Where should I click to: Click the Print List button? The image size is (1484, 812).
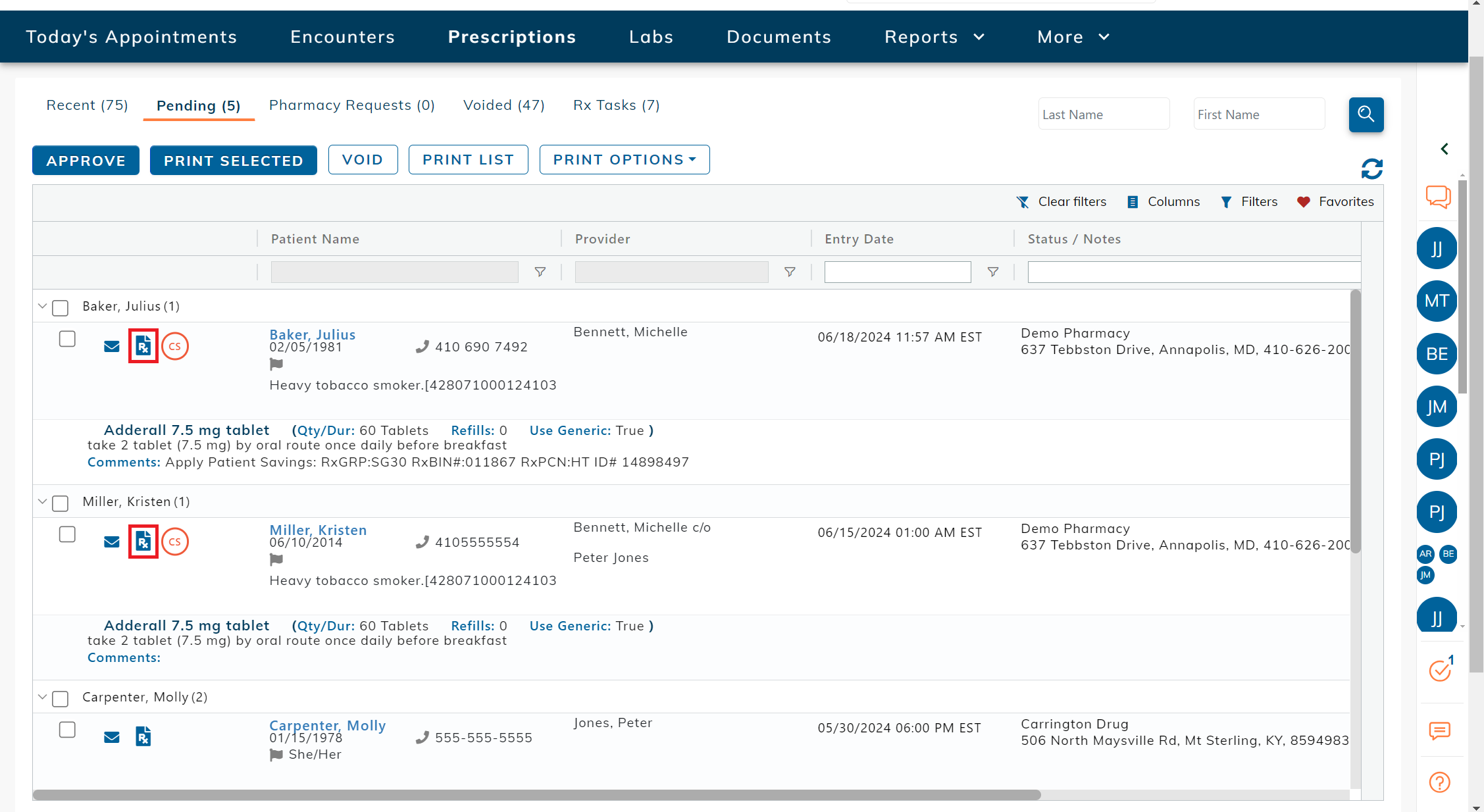pos(468,160)
